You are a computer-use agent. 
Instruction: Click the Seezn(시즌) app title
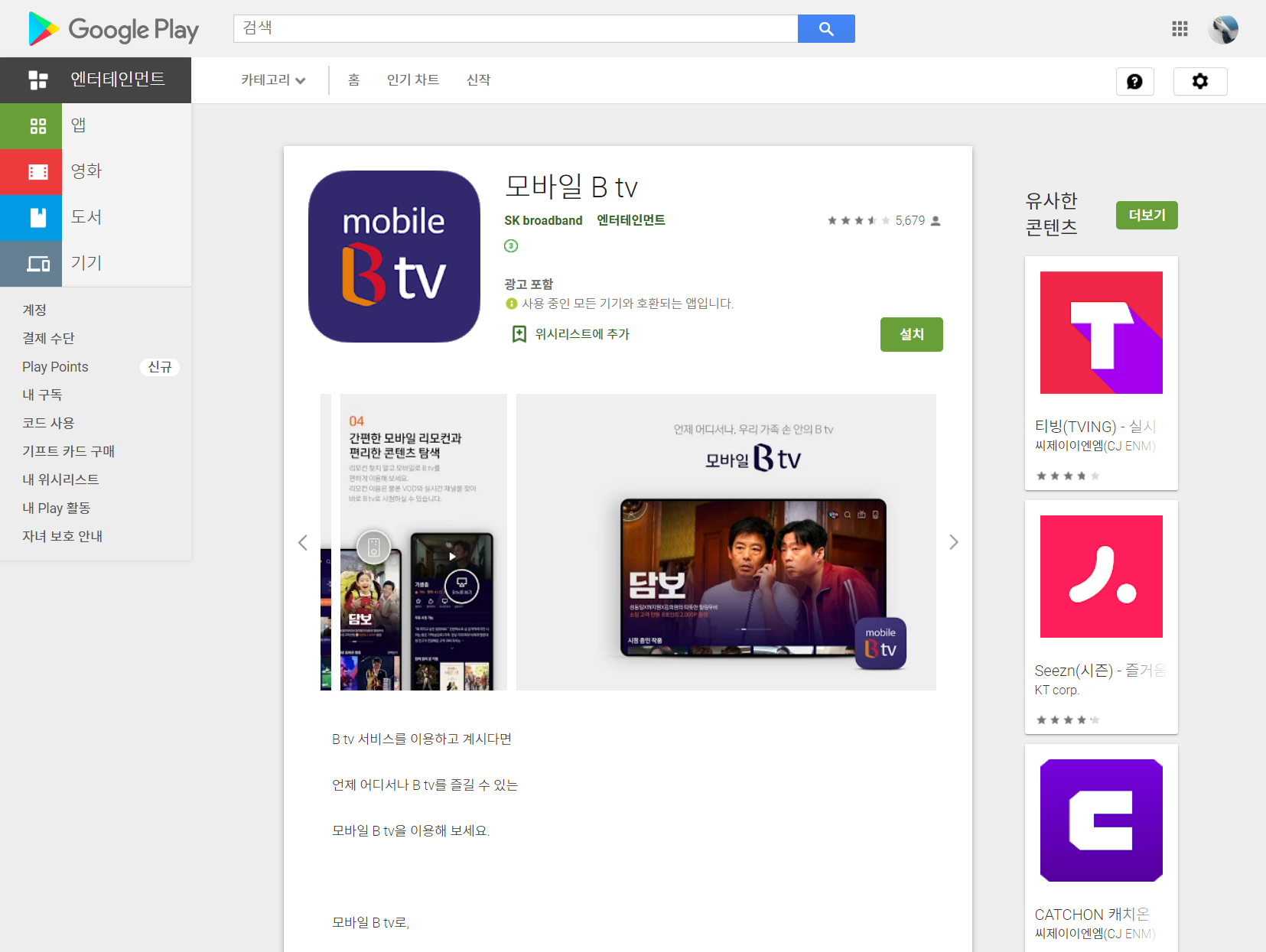click(x=1100, y=670)
